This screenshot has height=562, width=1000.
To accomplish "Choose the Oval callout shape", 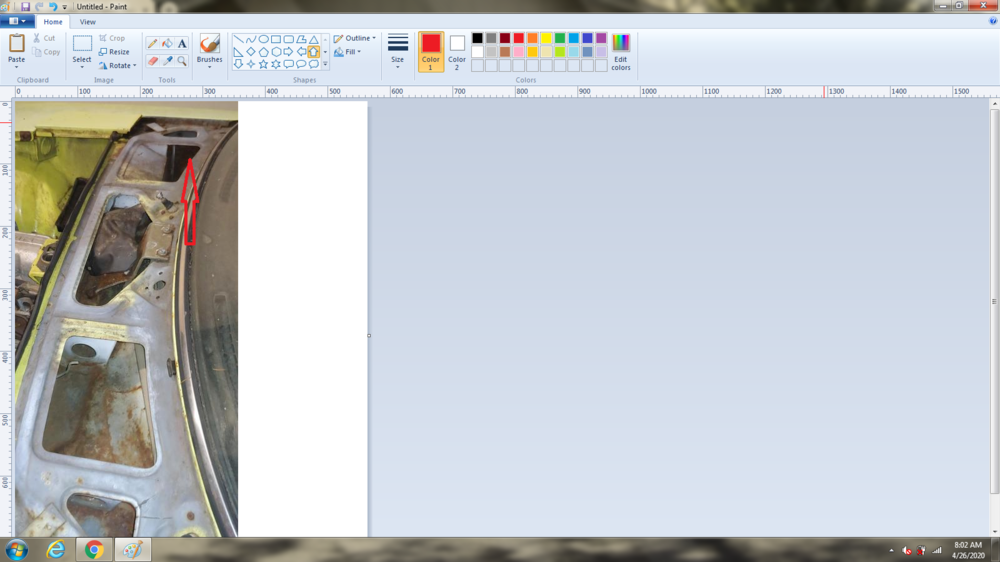I will click(301, 64).
